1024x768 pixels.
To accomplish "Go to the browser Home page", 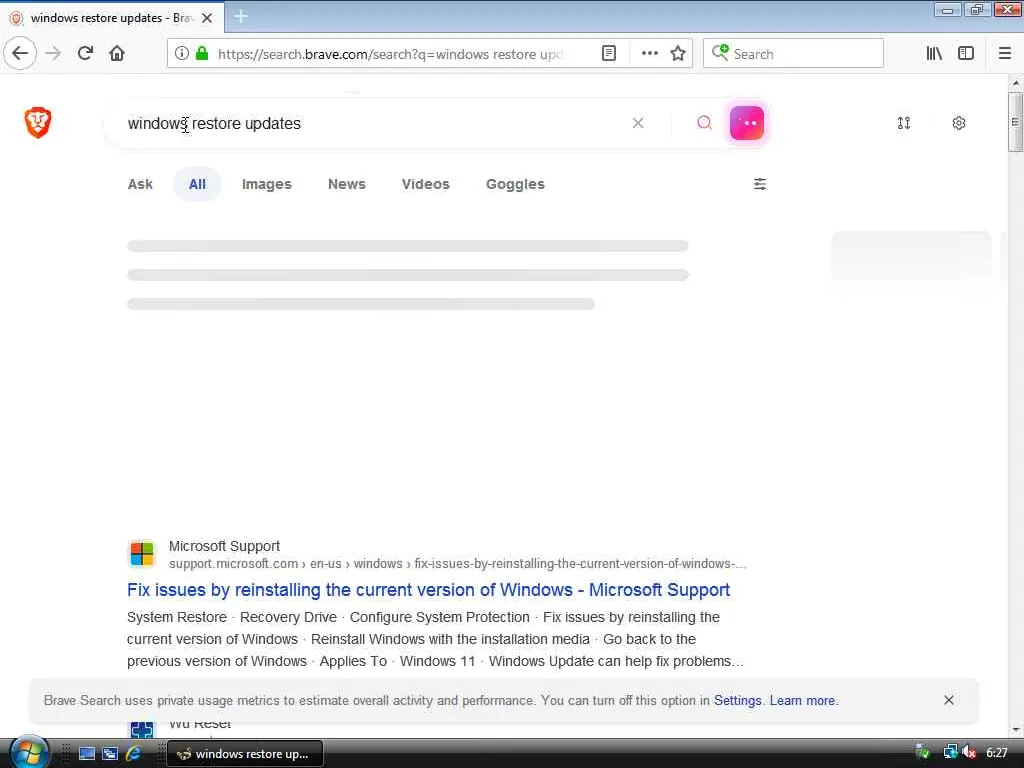I will [117, 53].
